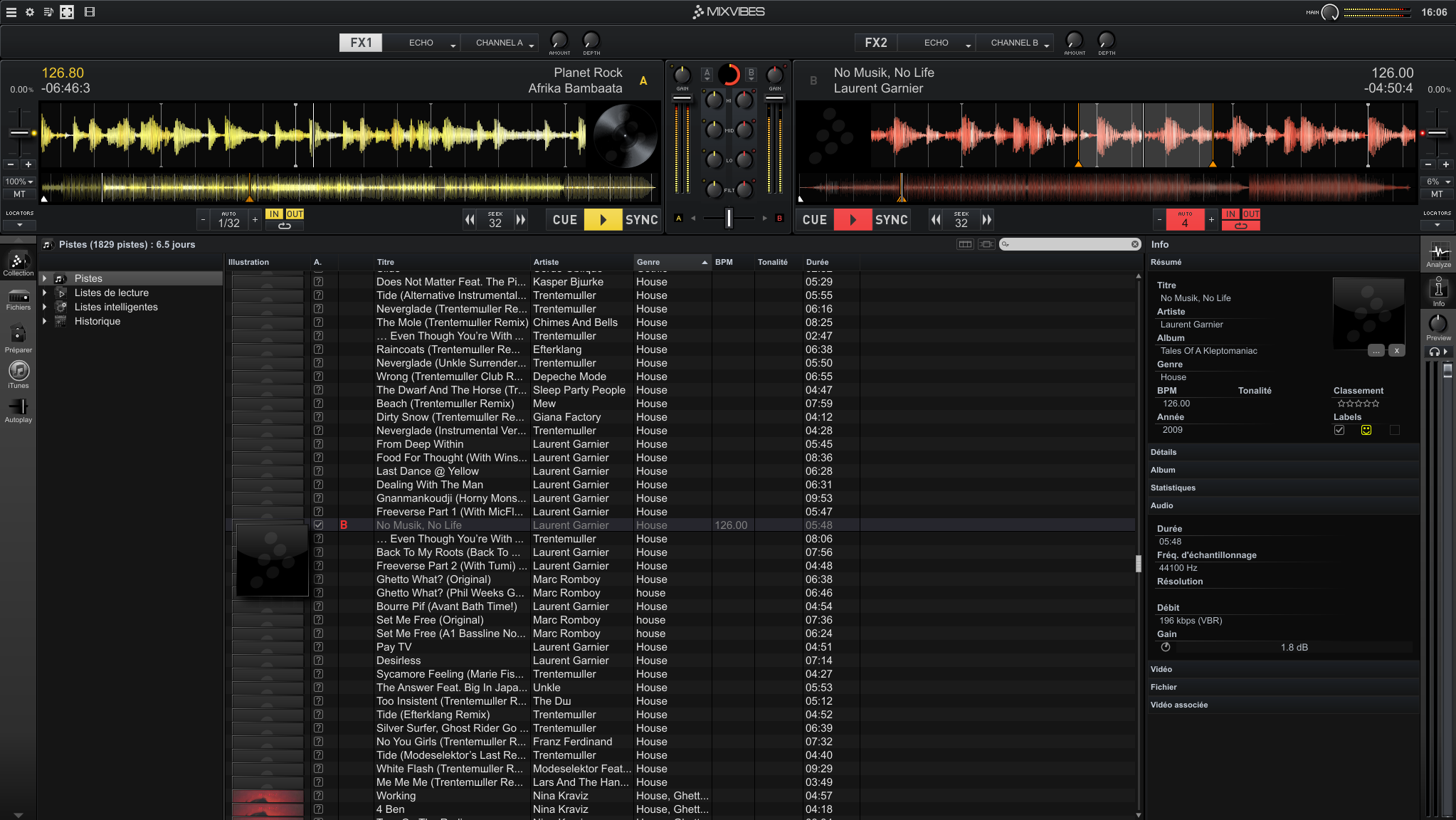Toggle loop icon under deck A IN/OUT

coord(285,226)
